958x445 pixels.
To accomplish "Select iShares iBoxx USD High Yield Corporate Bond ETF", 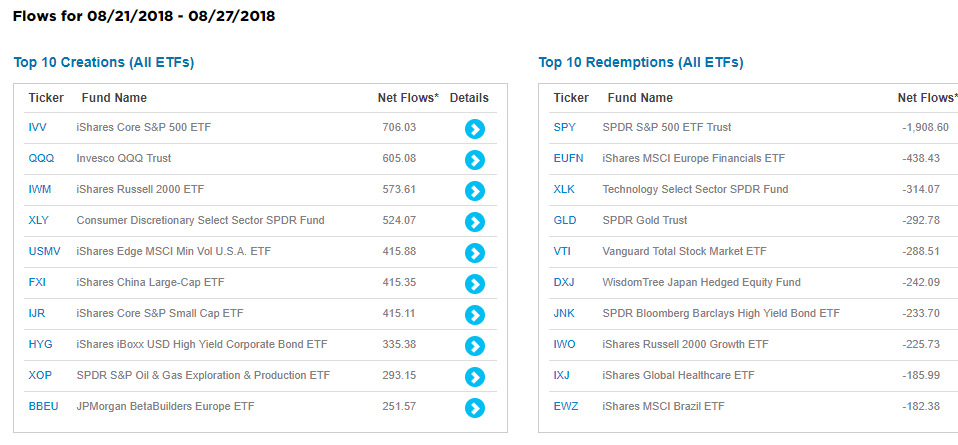I will pyautogui.click(x=202, y=344).
